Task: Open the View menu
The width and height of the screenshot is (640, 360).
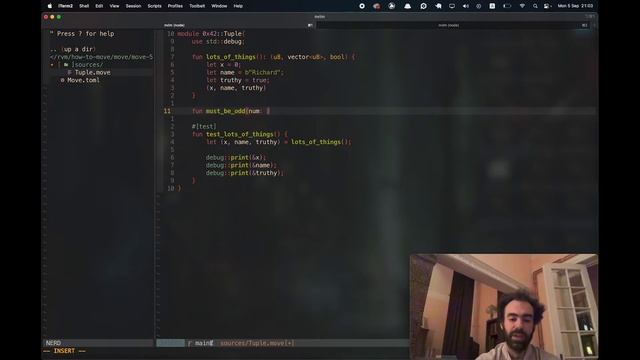Action: tap(114, 6)
